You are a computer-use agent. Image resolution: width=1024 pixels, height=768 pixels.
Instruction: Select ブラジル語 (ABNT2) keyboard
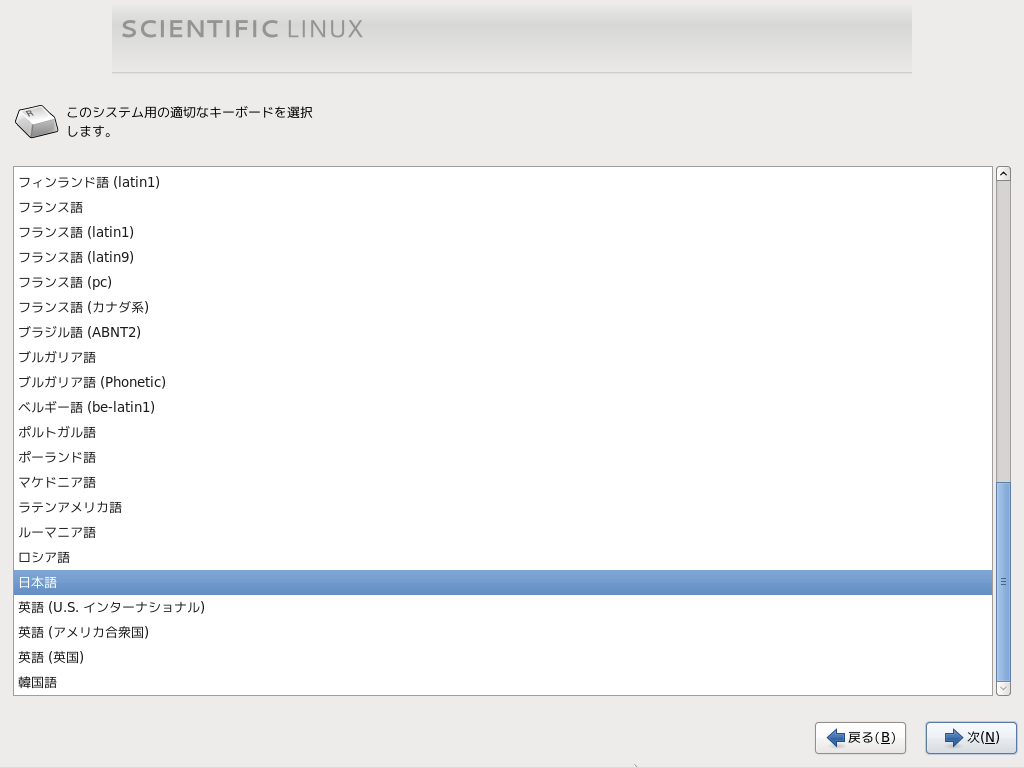502,332
